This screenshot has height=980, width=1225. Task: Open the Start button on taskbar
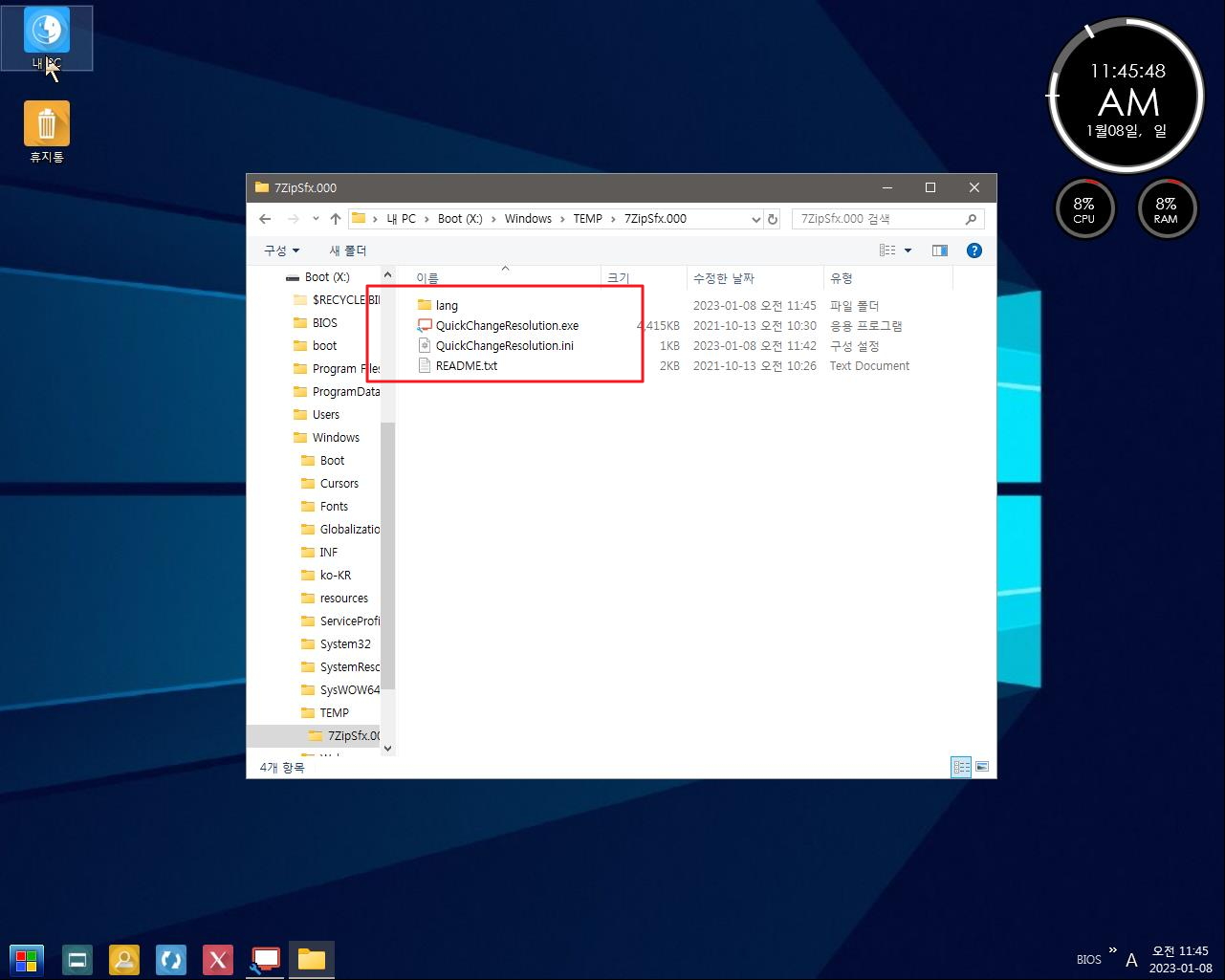[27, 959]
